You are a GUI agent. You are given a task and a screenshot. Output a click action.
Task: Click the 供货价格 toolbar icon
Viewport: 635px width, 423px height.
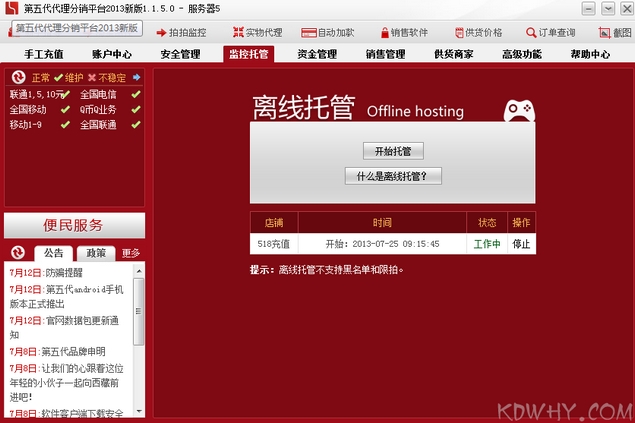coord(458,32)
